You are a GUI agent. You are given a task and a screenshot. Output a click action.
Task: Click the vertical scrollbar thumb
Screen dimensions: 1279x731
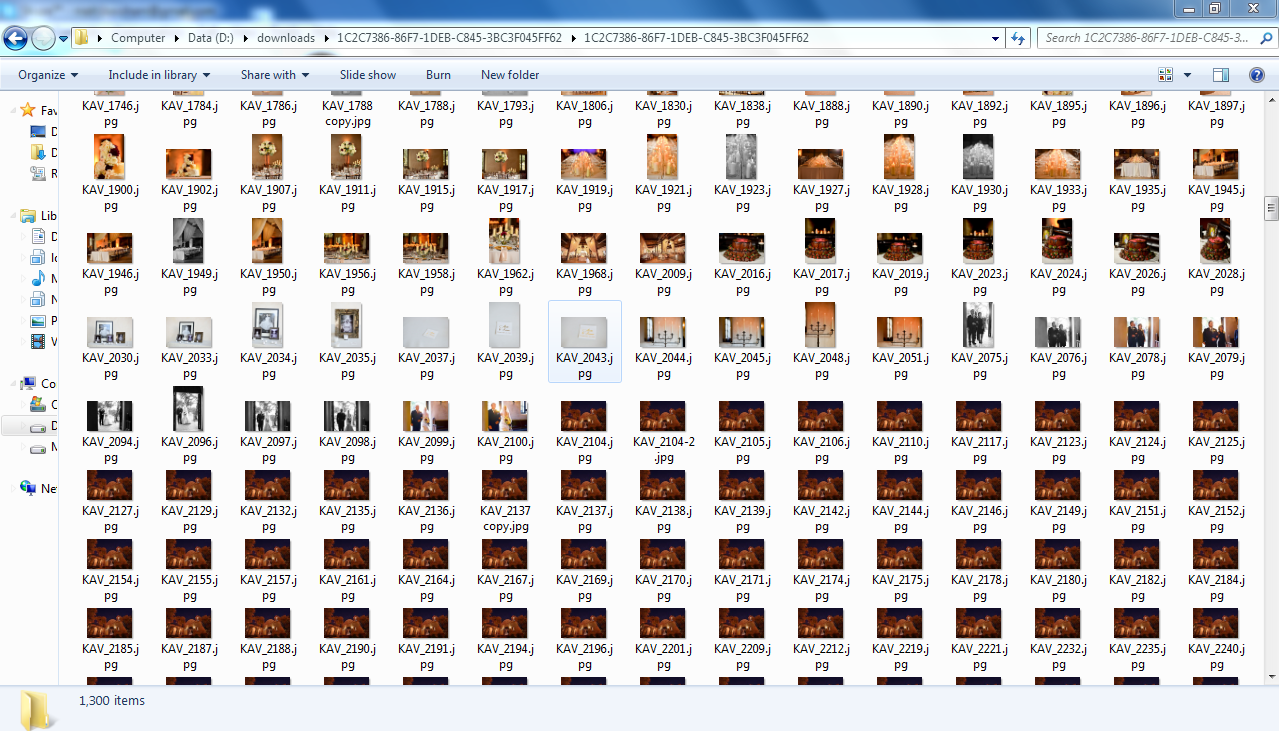(x=1271, y=208)
